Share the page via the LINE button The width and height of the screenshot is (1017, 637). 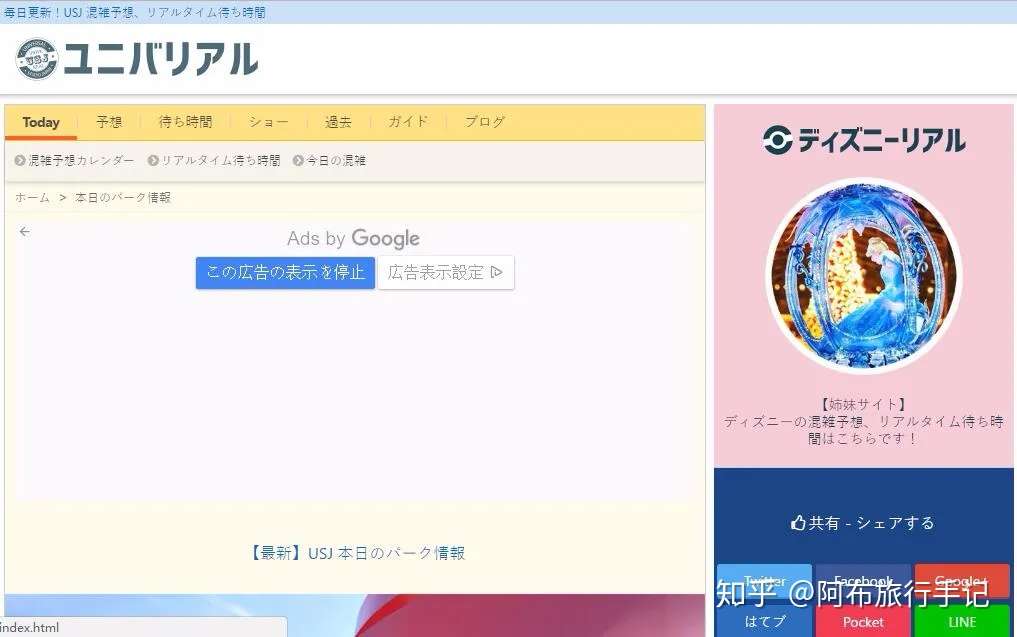coord(962,621)
